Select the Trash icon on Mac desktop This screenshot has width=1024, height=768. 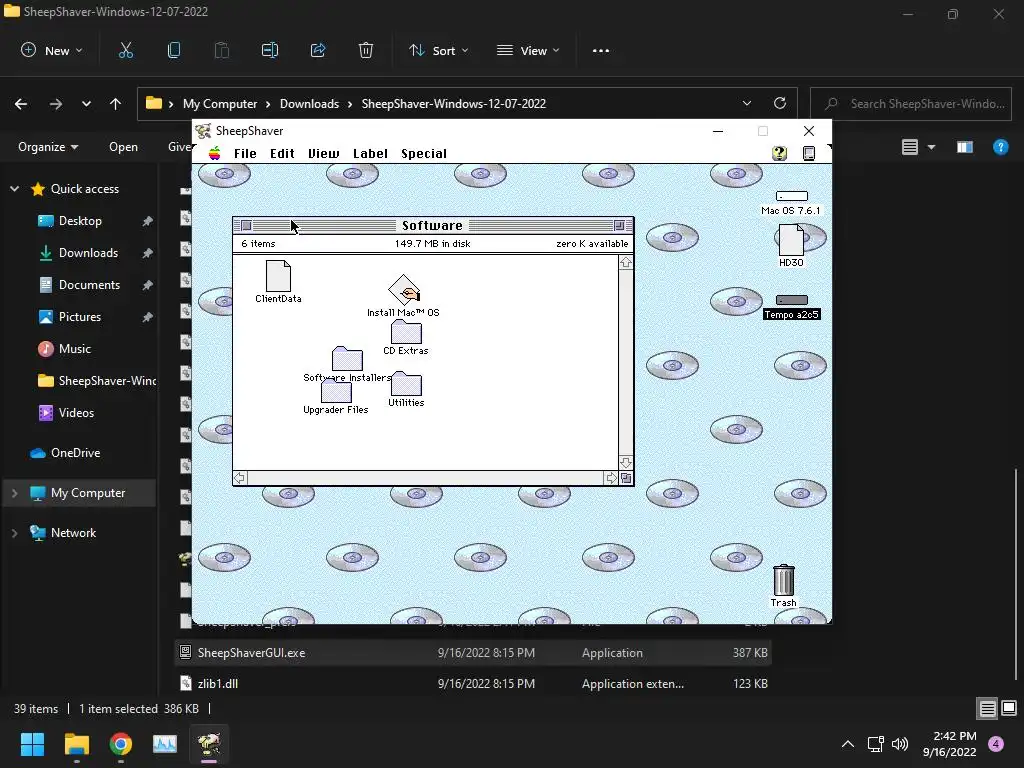point(783,580)
